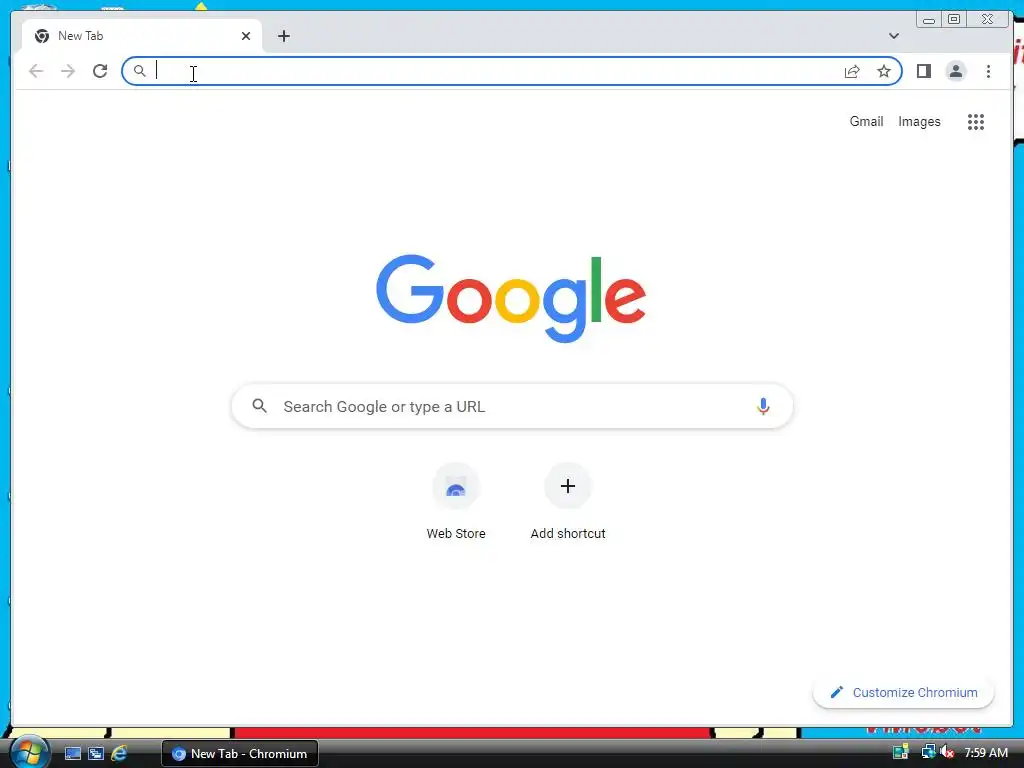Viewport: 1024px width, 768px height.
Task: Share this page icon in omnibox
Action: (x=852, y=71)
